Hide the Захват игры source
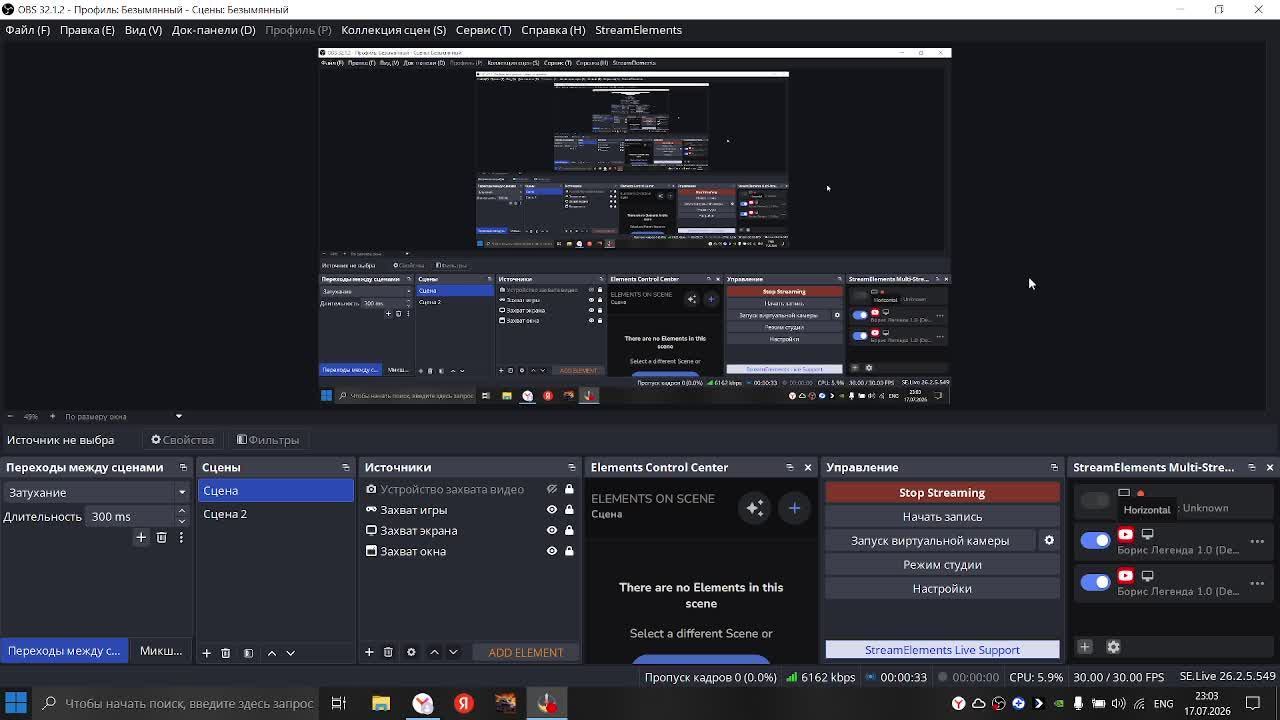The image size is (1280, 720). pyautogui.click(x=551, y=510)
